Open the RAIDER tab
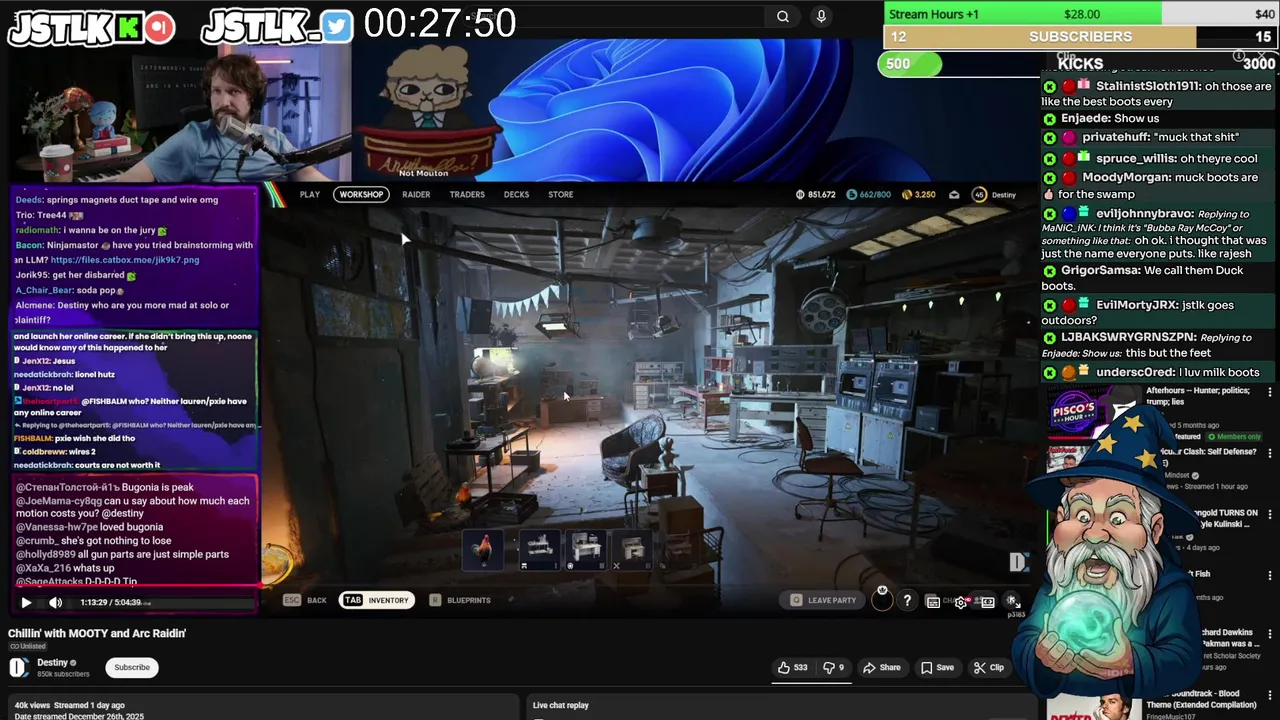Viewport: 1280px width, 720px height. pos(416,194)
